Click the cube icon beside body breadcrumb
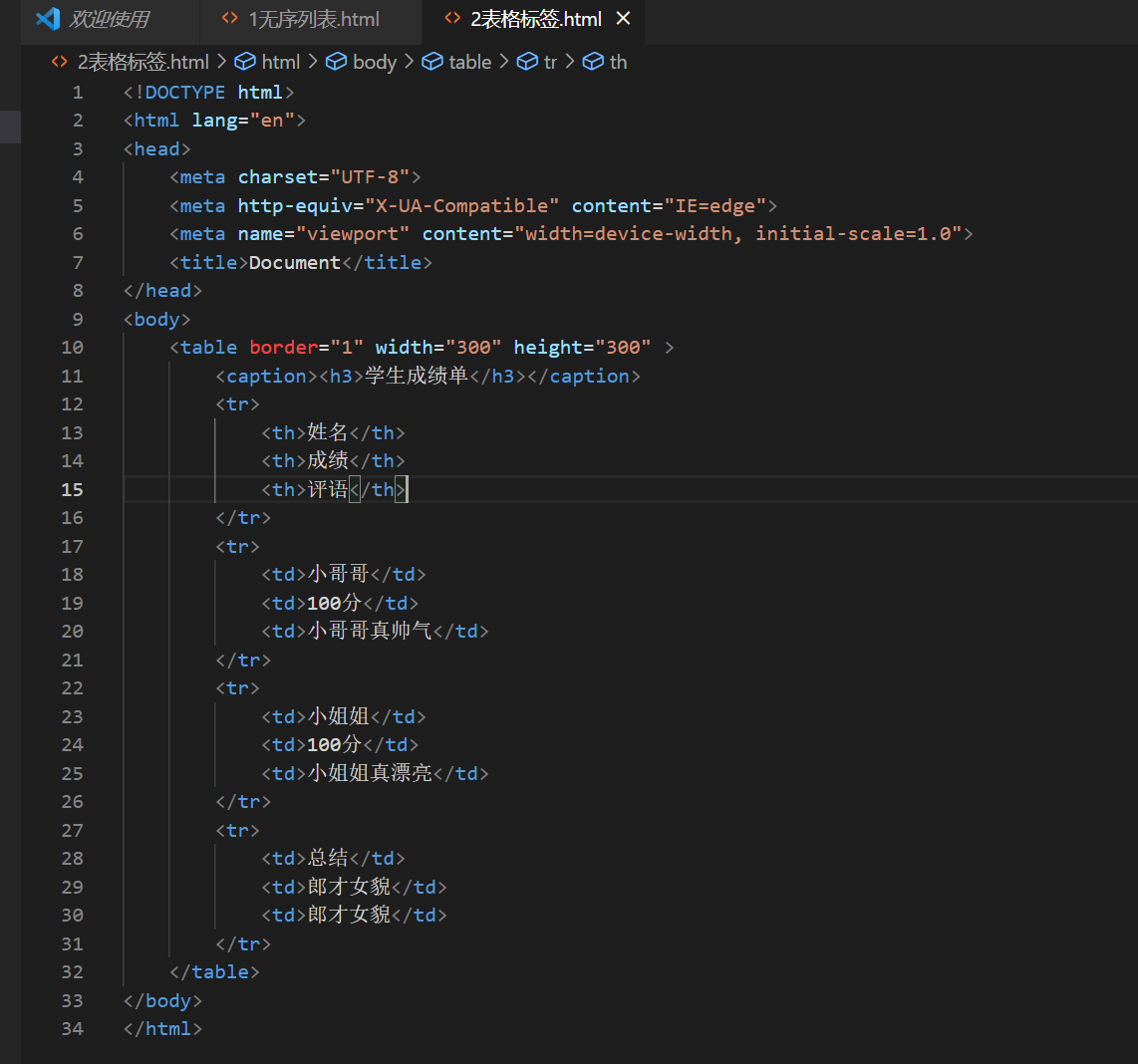Image resolution: width=1138 pixels, height=1064 pixels. pos(336,62)
